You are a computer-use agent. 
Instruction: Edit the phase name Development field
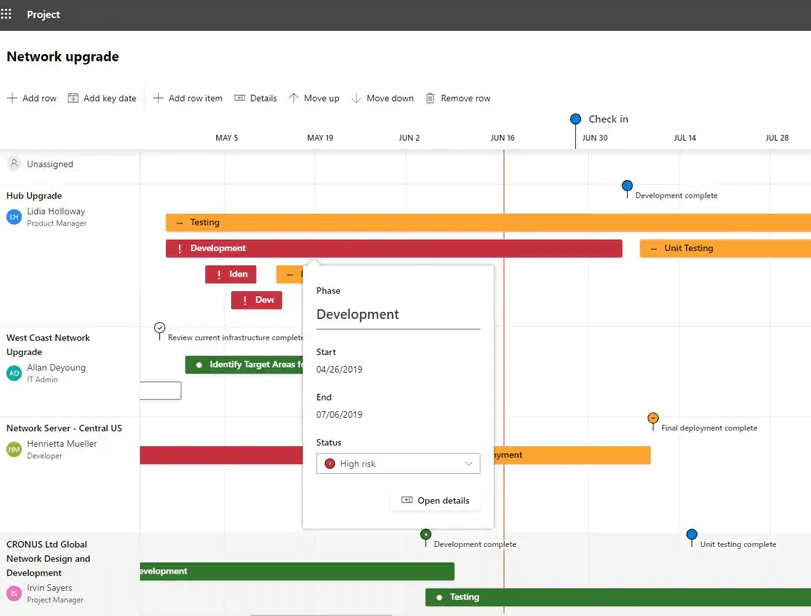[x=398, y=314]
